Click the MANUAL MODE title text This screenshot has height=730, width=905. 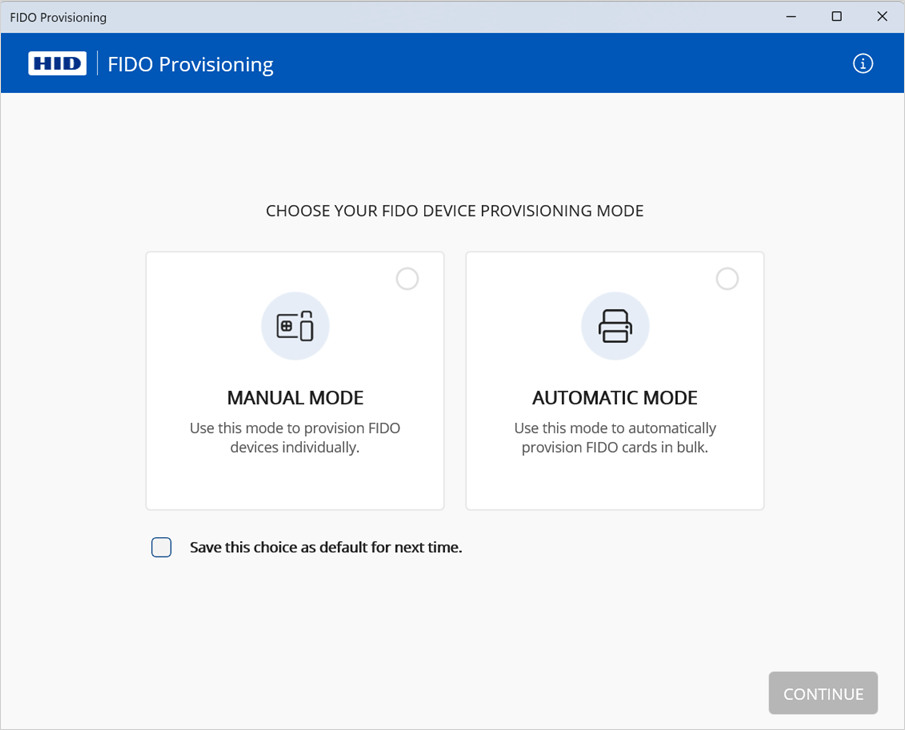(x=295, y=398)
